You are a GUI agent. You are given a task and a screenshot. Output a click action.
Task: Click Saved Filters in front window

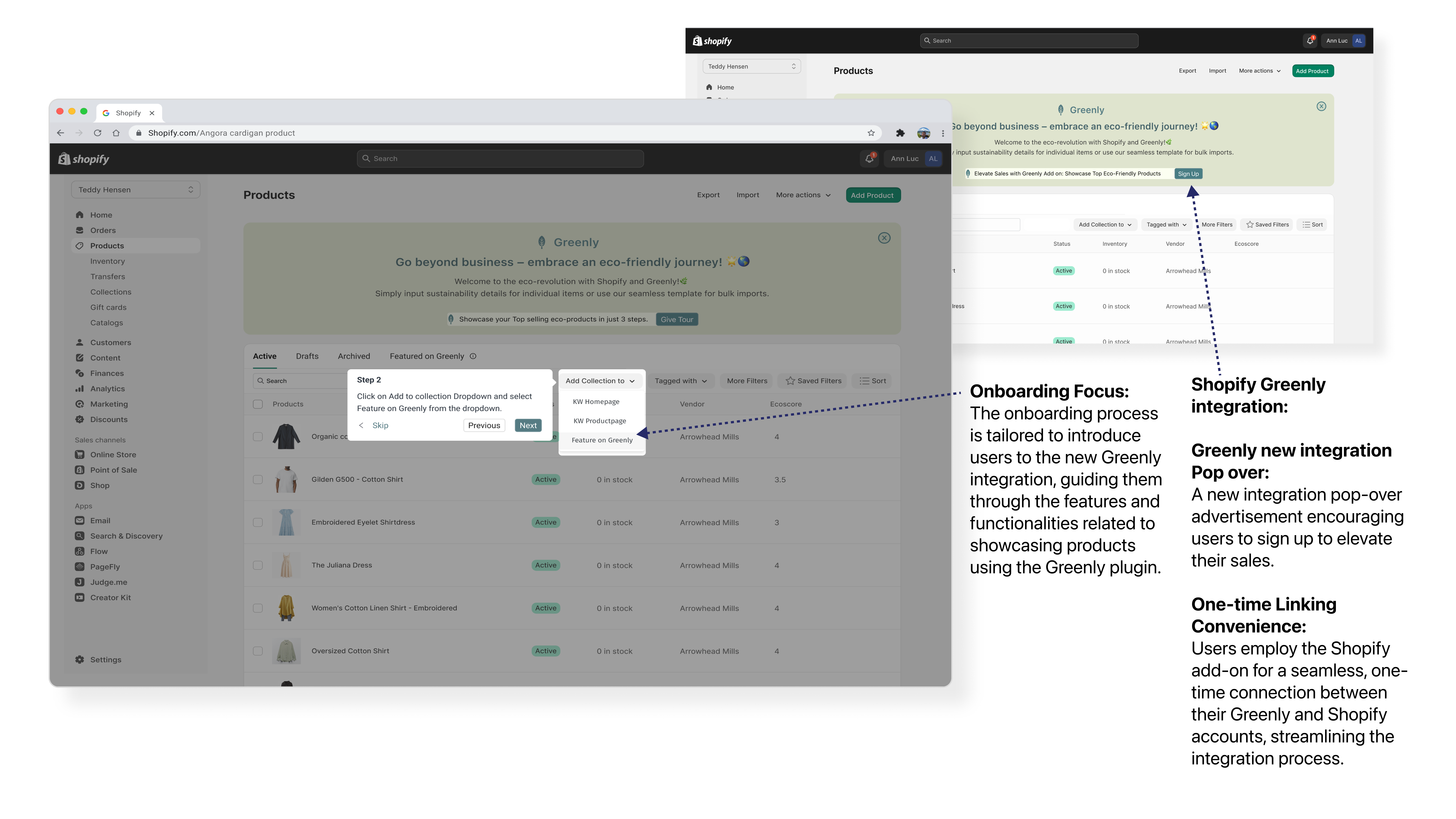tap(813, 381)
